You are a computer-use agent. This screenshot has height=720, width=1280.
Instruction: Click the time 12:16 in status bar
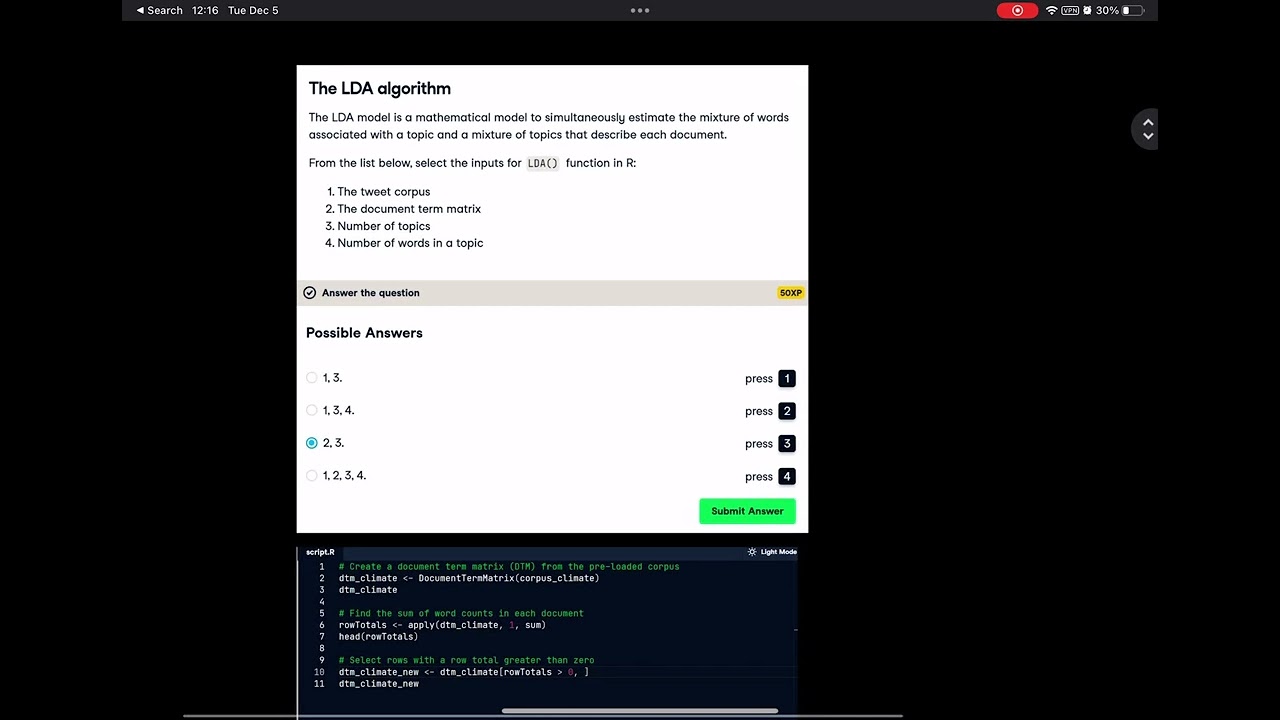(205, 10)
